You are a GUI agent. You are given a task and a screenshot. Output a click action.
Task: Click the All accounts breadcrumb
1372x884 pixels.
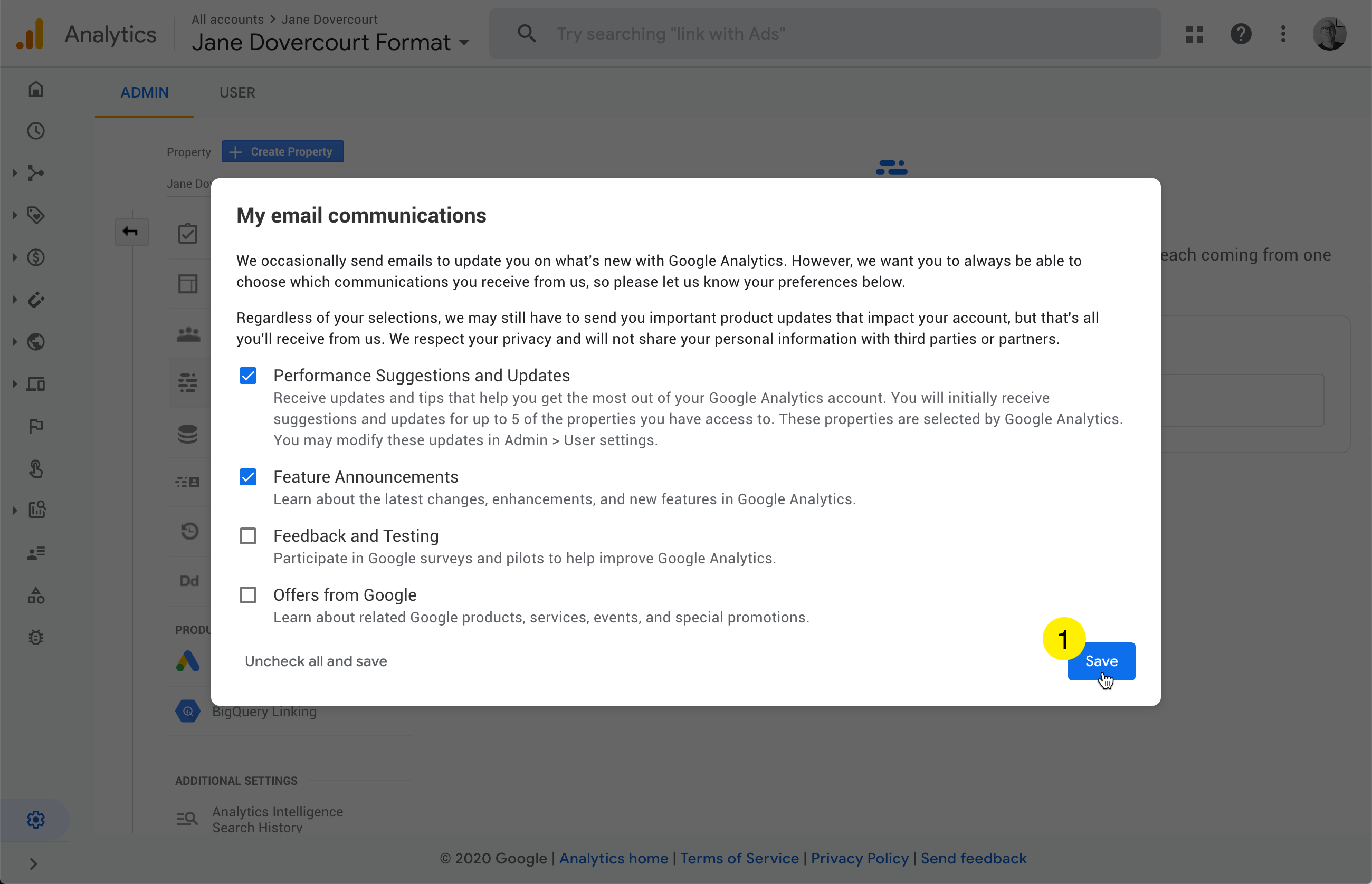[x=227, y=20]
